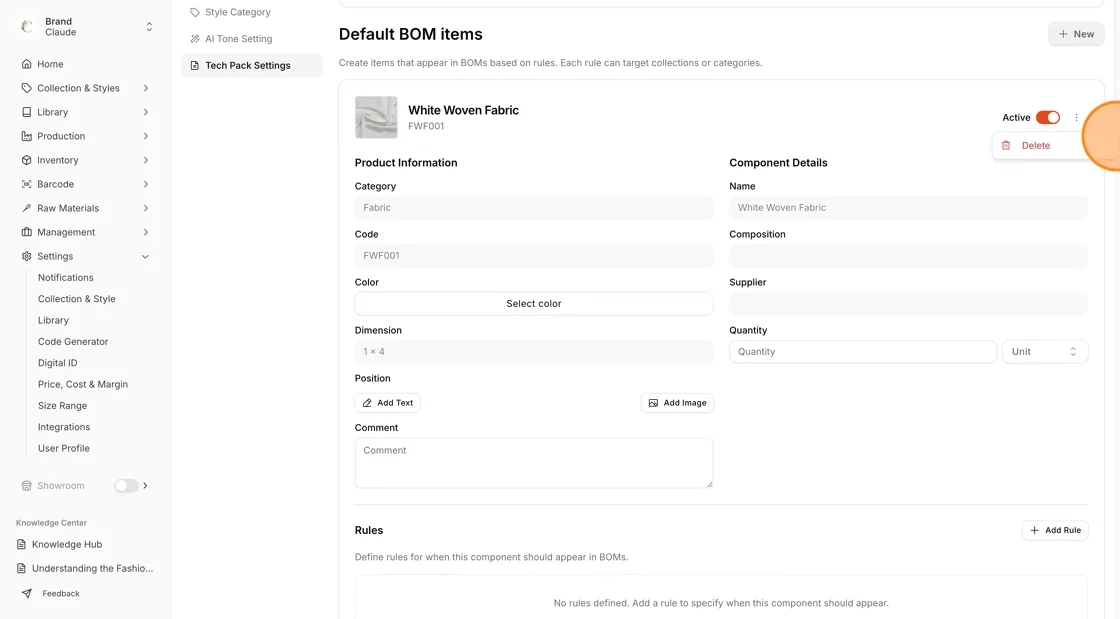Click the Showroom store icon

pyautogui.click(x=26, y=485)
